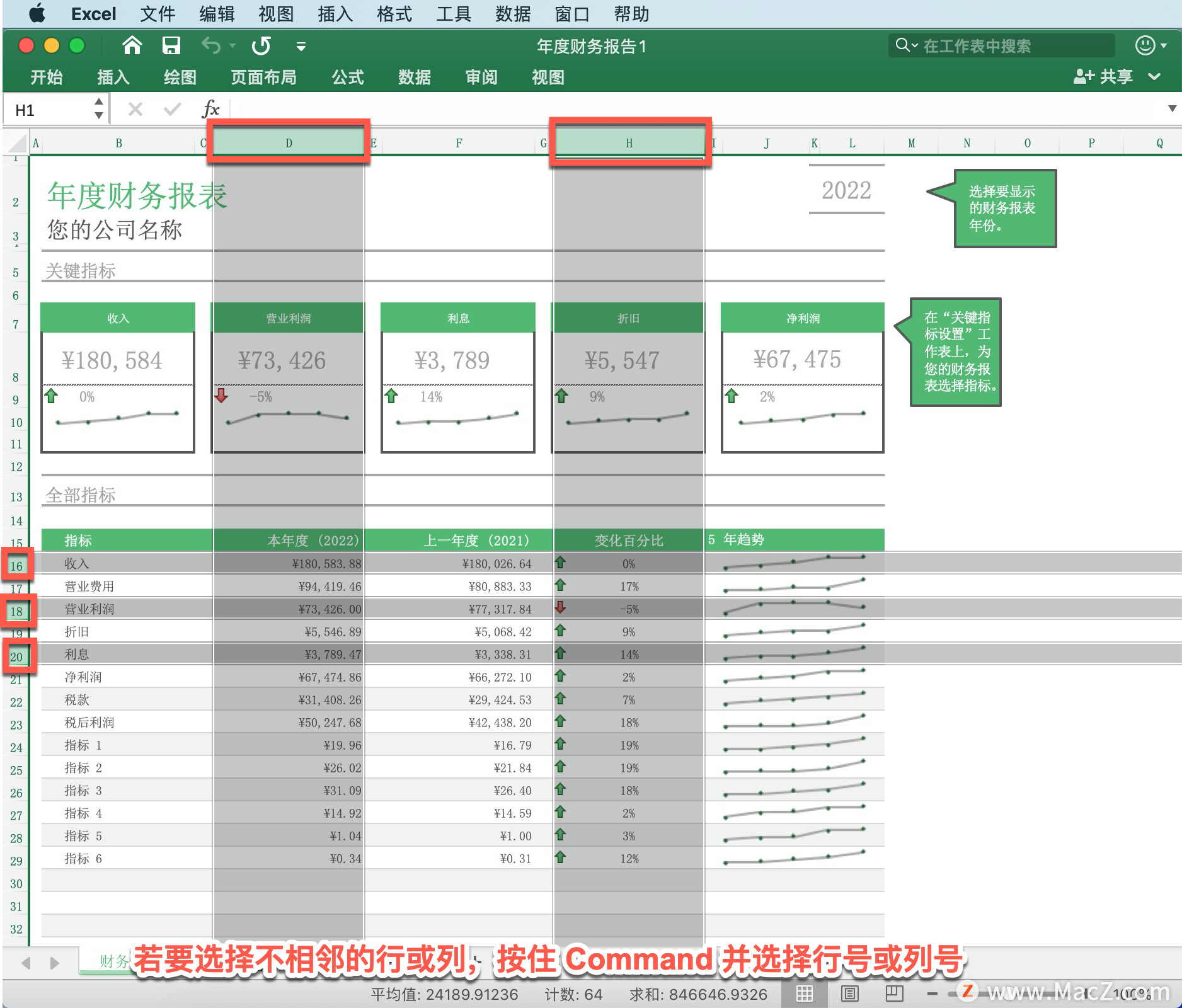Open the 工具 menu in menu bar
1182x1008 pixels.
coord(454,13)
